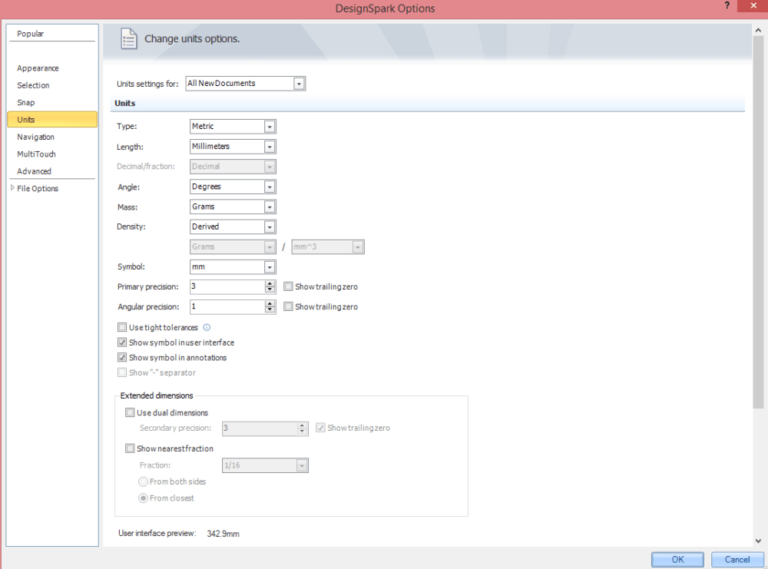Click the Decimal/fraction dropdown showing Decimal
The height and width of the screenshot is (569, 768).
click(x=233, y=166)
